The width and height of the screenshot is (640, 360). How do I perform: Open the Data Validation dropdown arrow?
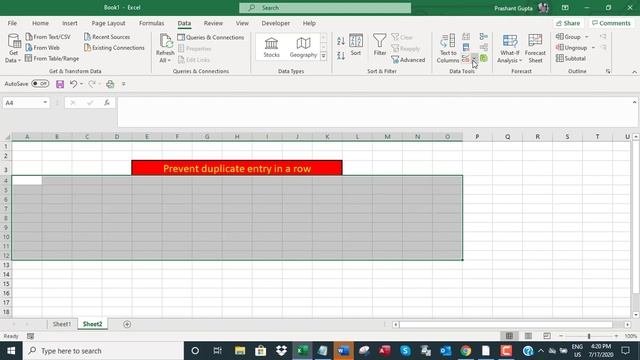pos(474,59)
